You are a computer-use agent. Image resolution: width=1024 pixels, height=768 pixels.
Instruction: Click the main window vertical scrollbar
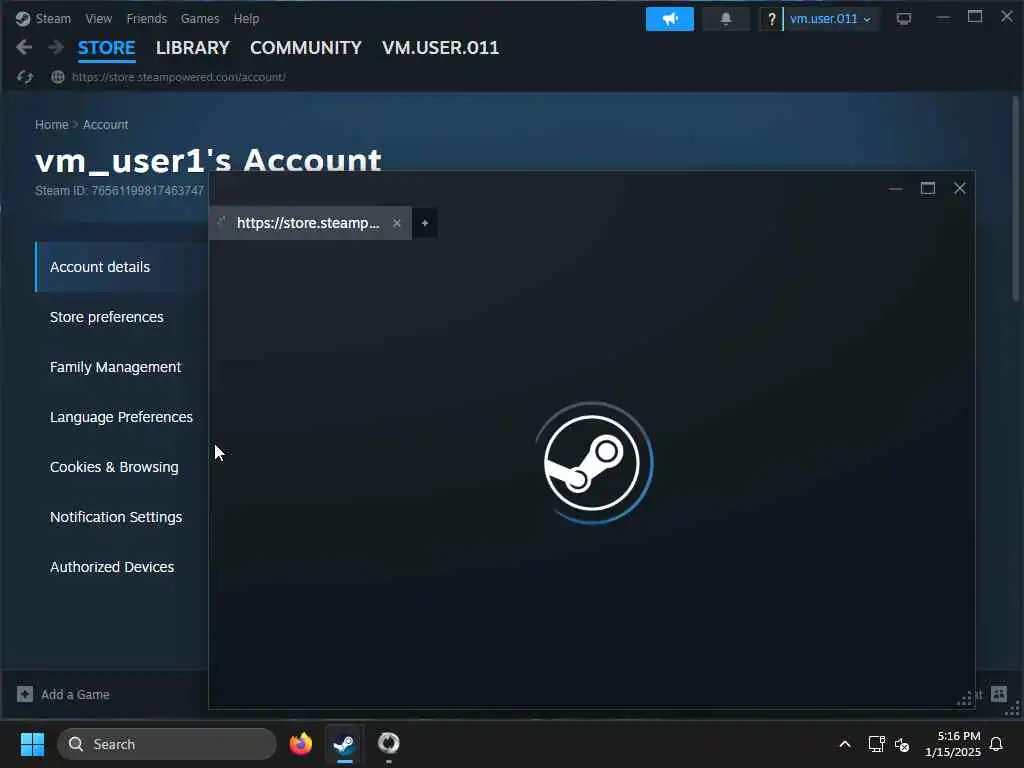pyautogui.click(x=1016, y=199)
